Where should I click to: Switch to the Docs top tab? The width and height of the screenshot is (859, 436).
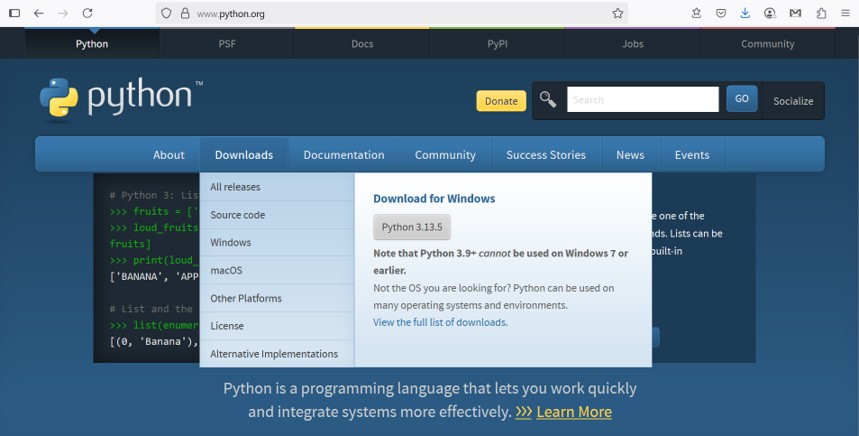362,44
